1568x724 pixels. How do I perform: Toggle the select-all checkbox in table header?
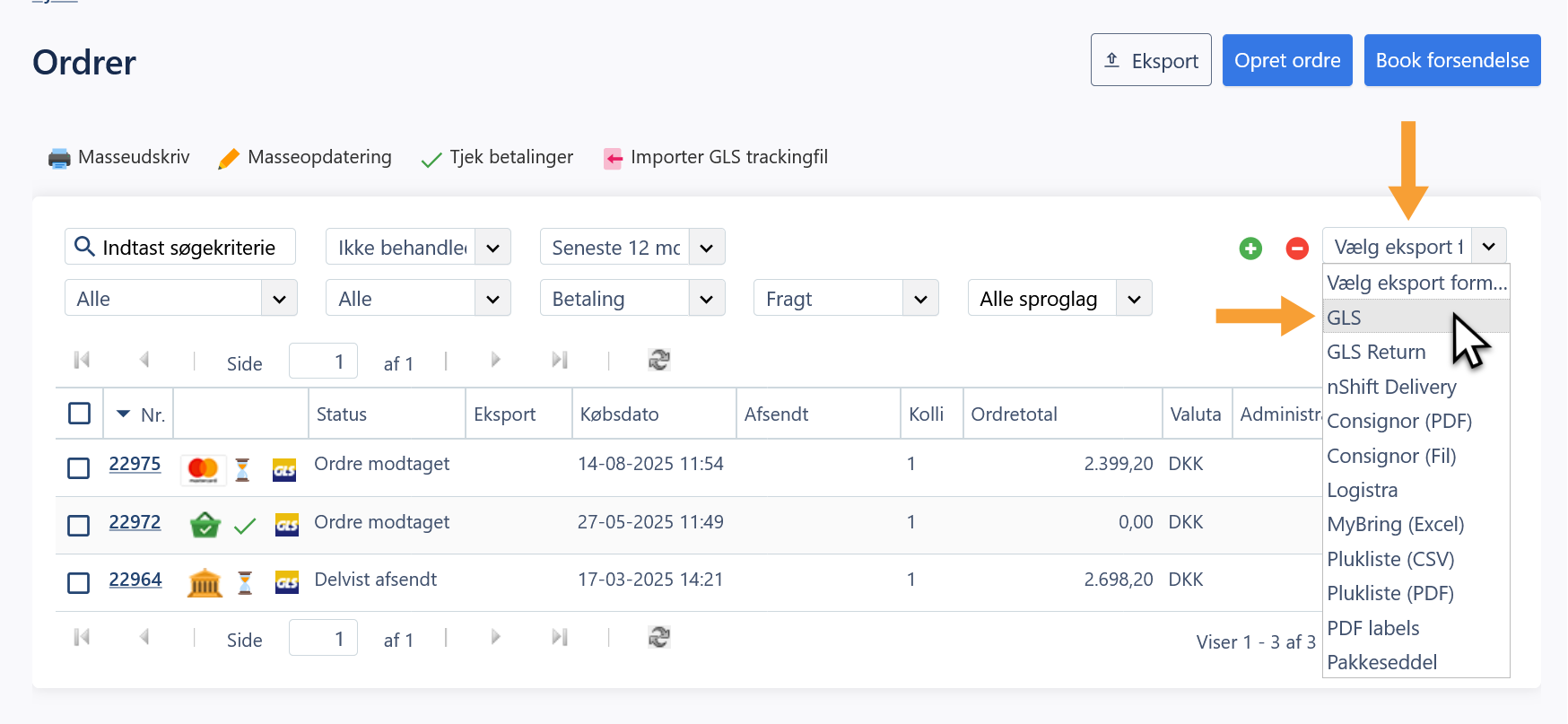pos(80,414)
